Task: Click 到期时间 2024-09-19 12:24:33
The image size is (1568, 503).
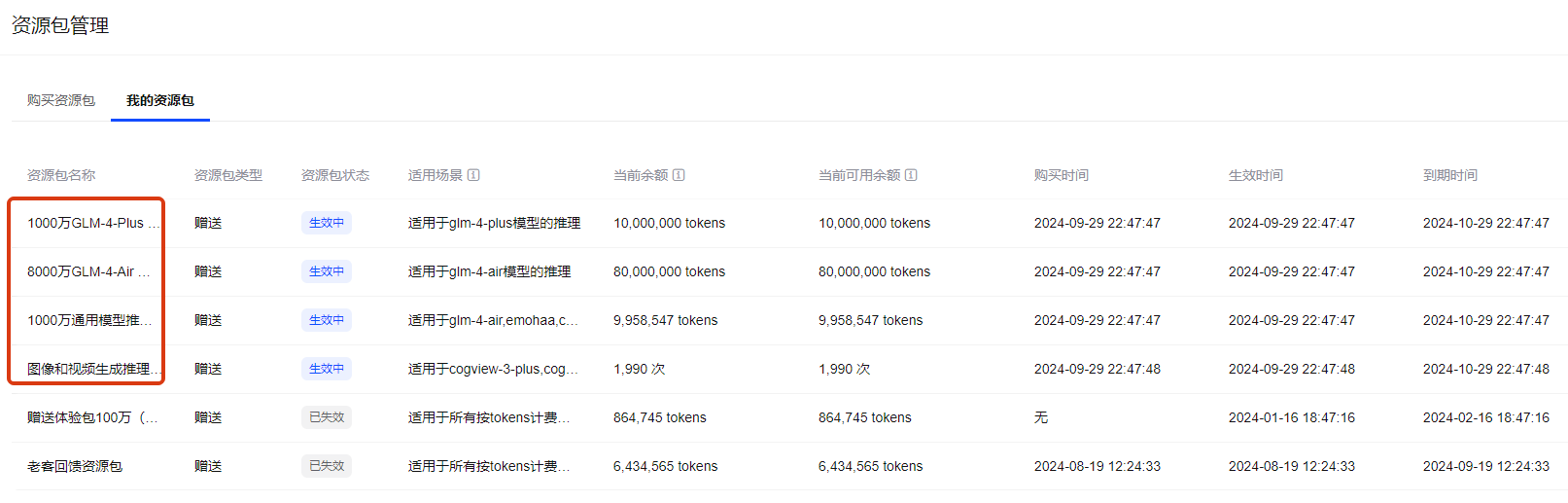Action: (x=1486, y=466)
